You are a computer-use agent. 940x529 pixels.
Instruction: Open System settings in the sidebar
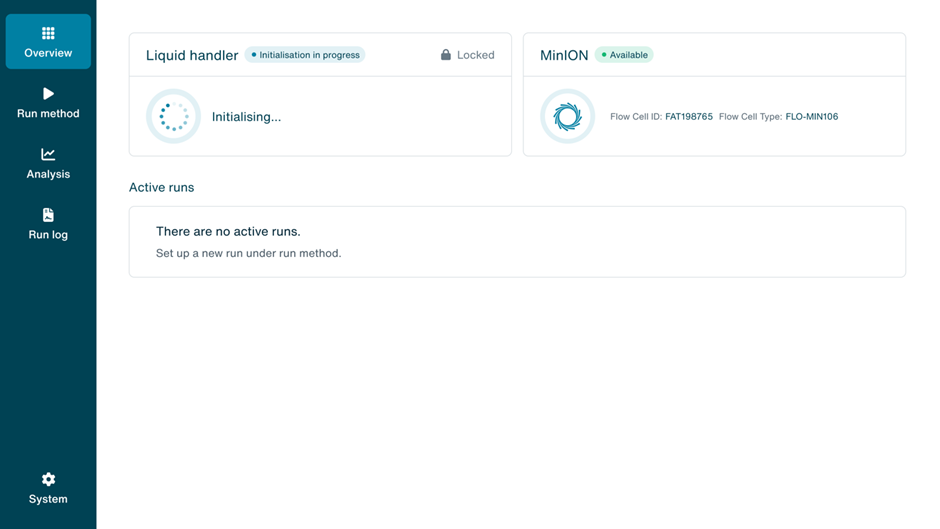(48, 488)
